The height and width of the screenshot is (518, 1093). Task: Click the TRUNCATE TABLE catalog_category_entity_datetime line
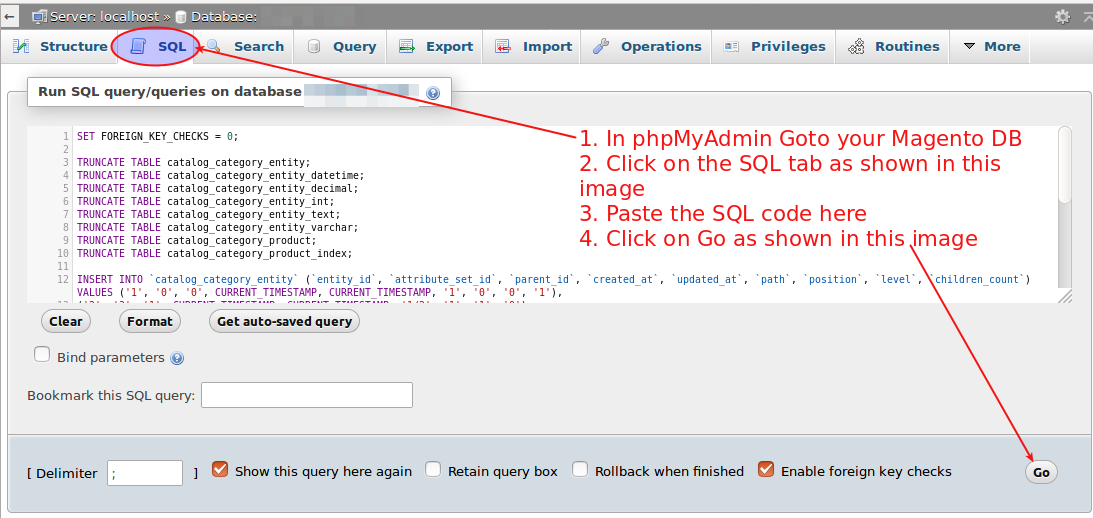220,175
